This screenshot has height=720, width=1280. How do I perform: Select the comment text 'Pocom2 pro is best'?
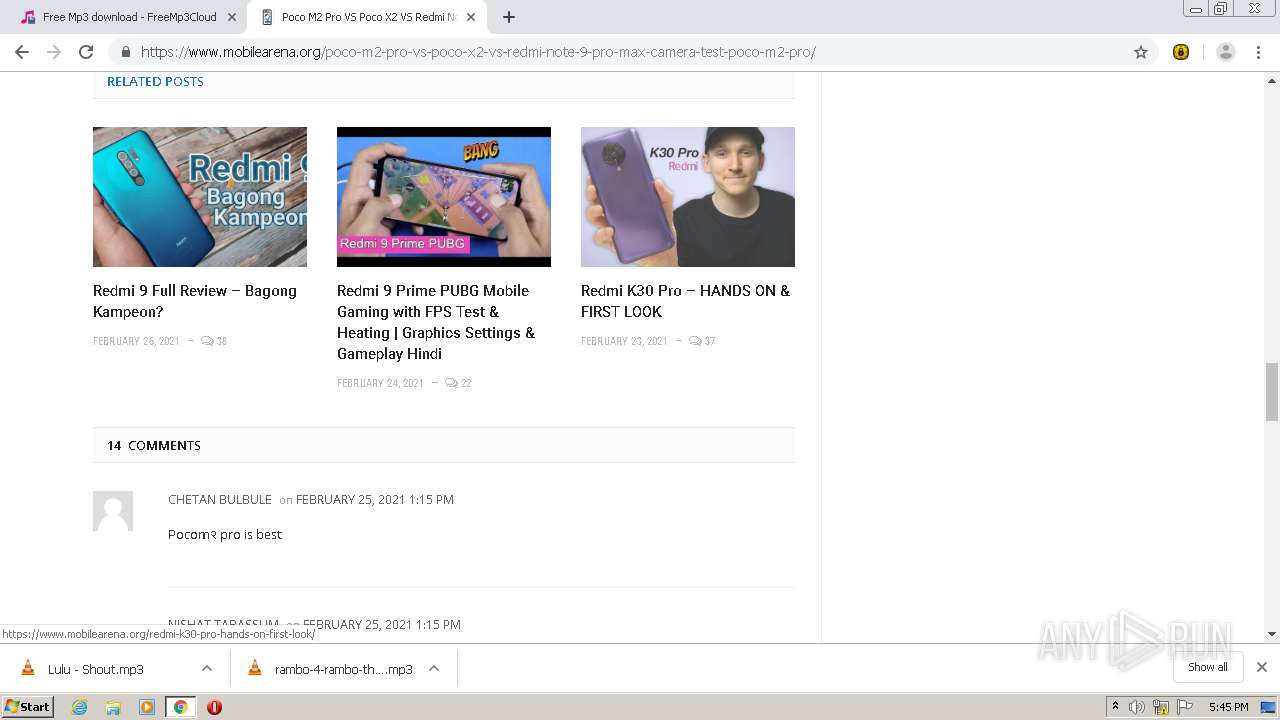pyautogui.click(x=225, y=535)
